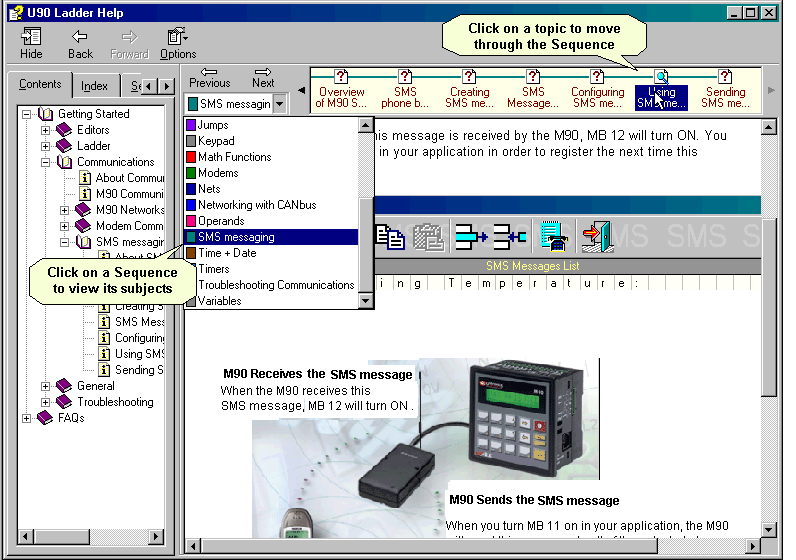Image resolution: width=796 pixels, height=560 pixels.
Task: Click the device photo of the M90 controller
Action: pyautogui.click(x=525, y=417)
